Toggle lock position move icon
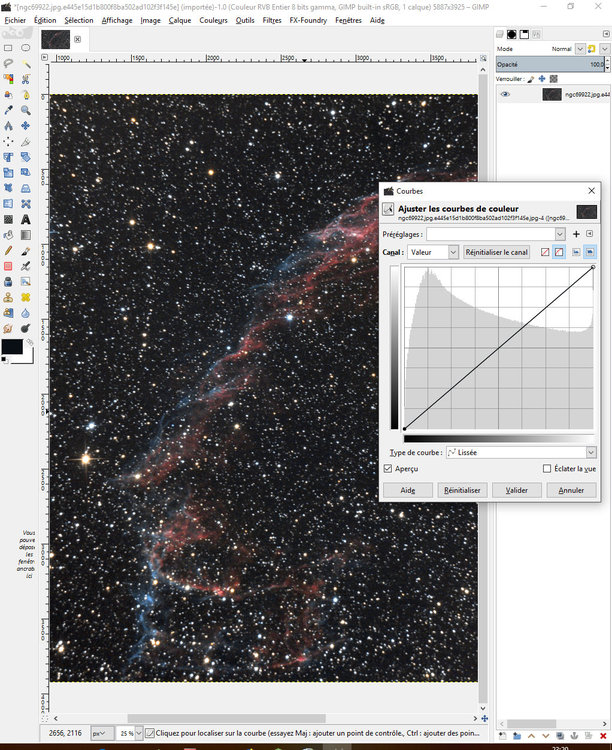 click(542, 79)
